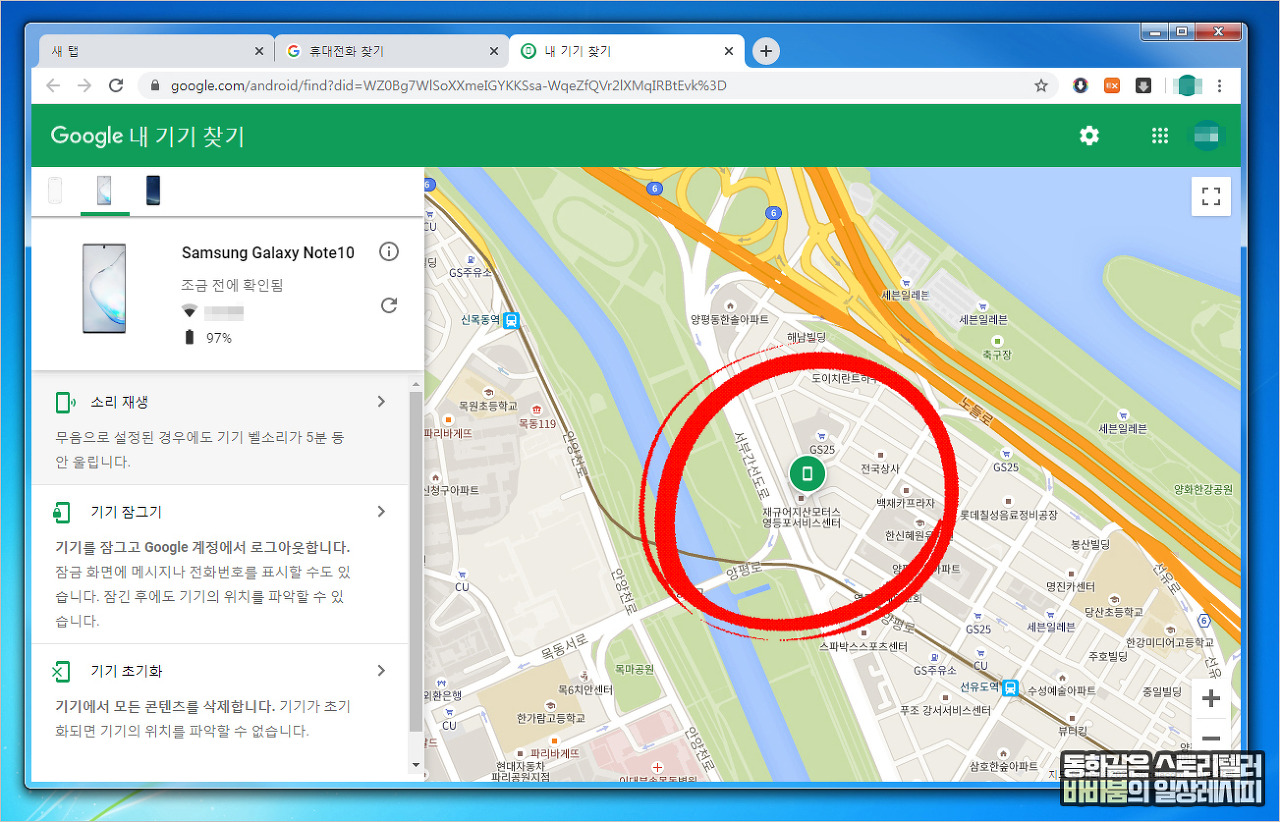
Task: Click the 목동119 fire station marker
Action: click(537, 410)
